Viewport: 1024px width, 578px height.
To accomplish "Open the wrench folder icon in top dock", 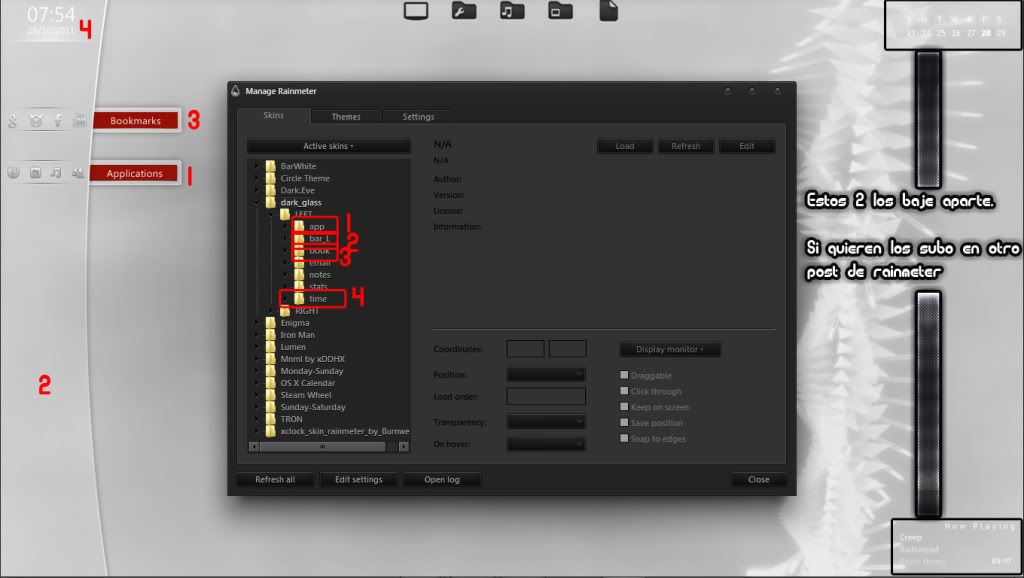I will pos(464,11).
